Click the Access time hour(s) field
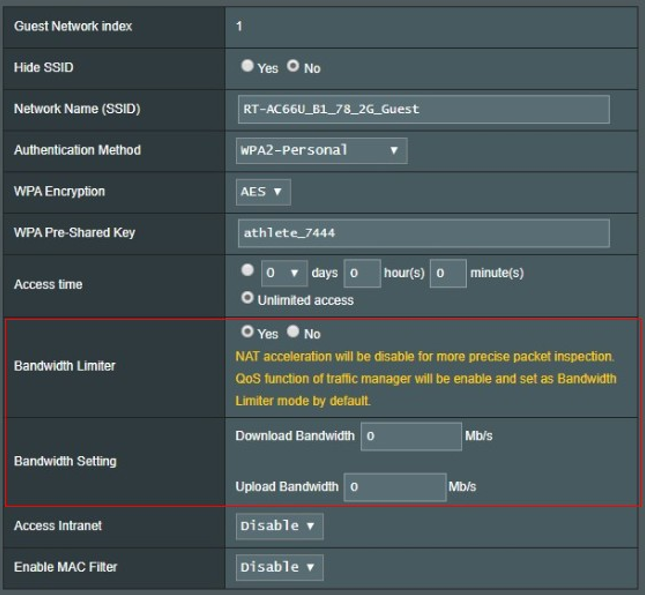Viewport: 645px width, 595px height. (361, 273)
